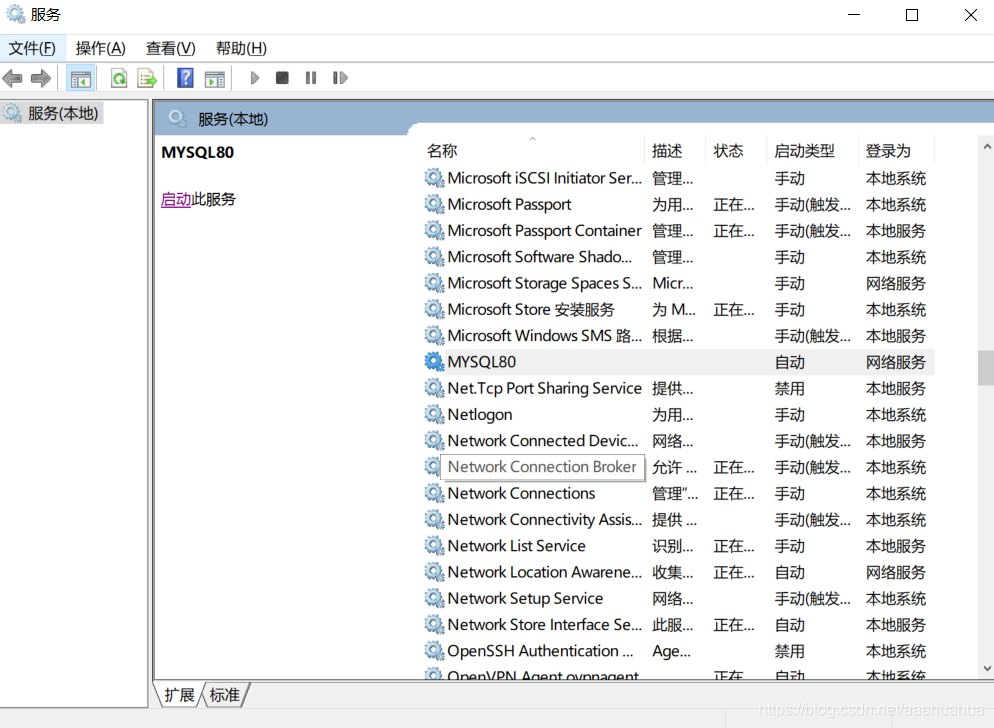Switch to the 标准 tab

(225, 695)
